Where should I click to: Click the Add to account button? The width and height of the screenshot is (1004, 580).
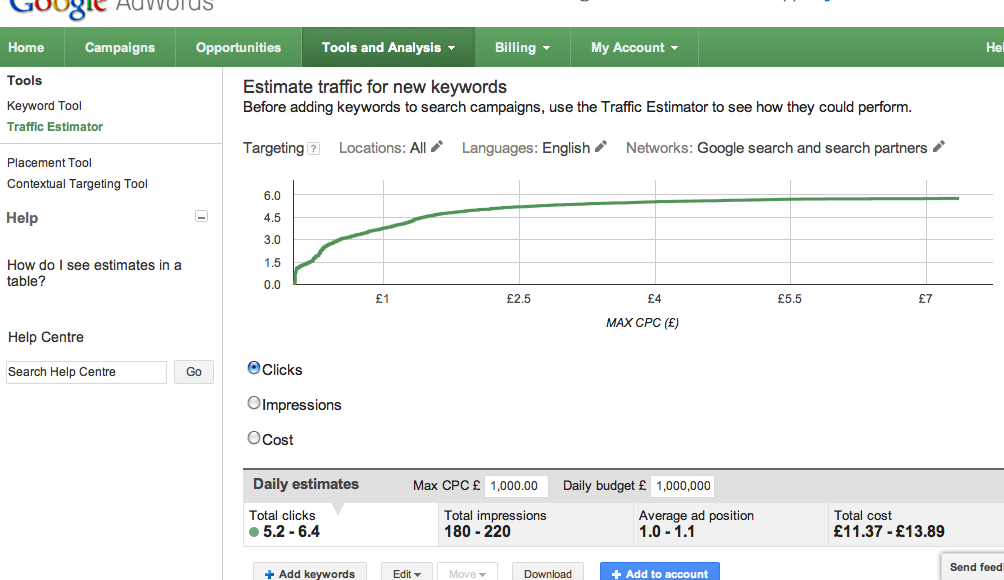tap(660, 574)
